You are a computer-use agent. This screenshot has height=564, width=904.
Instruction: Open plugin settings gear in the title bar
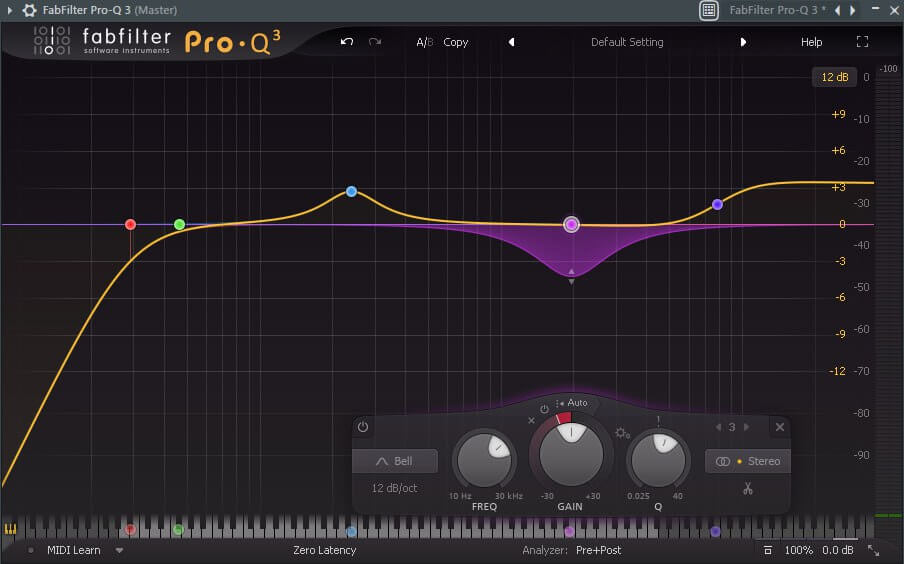point(29,10)
